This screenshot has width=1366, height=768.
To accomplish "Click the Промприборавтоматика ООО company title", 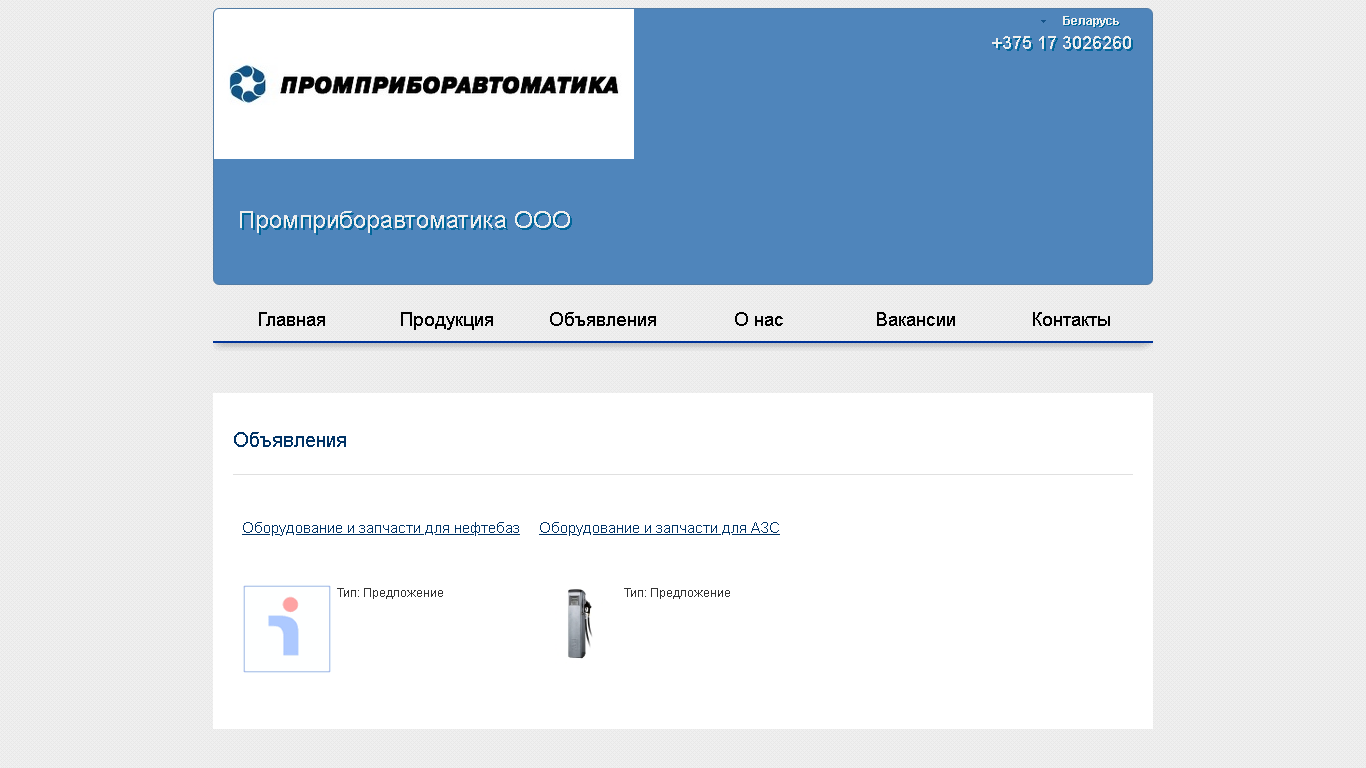I will [x=404, y=220].
